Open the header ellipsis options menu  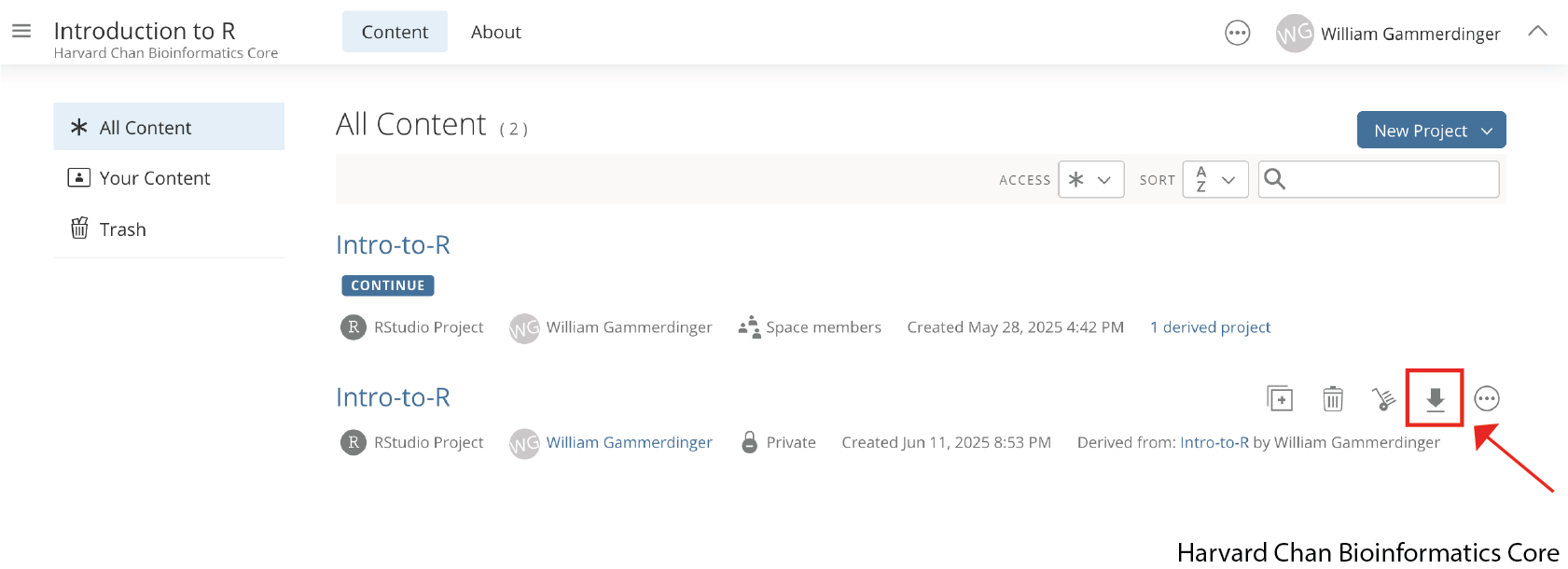coord(1237,34)
